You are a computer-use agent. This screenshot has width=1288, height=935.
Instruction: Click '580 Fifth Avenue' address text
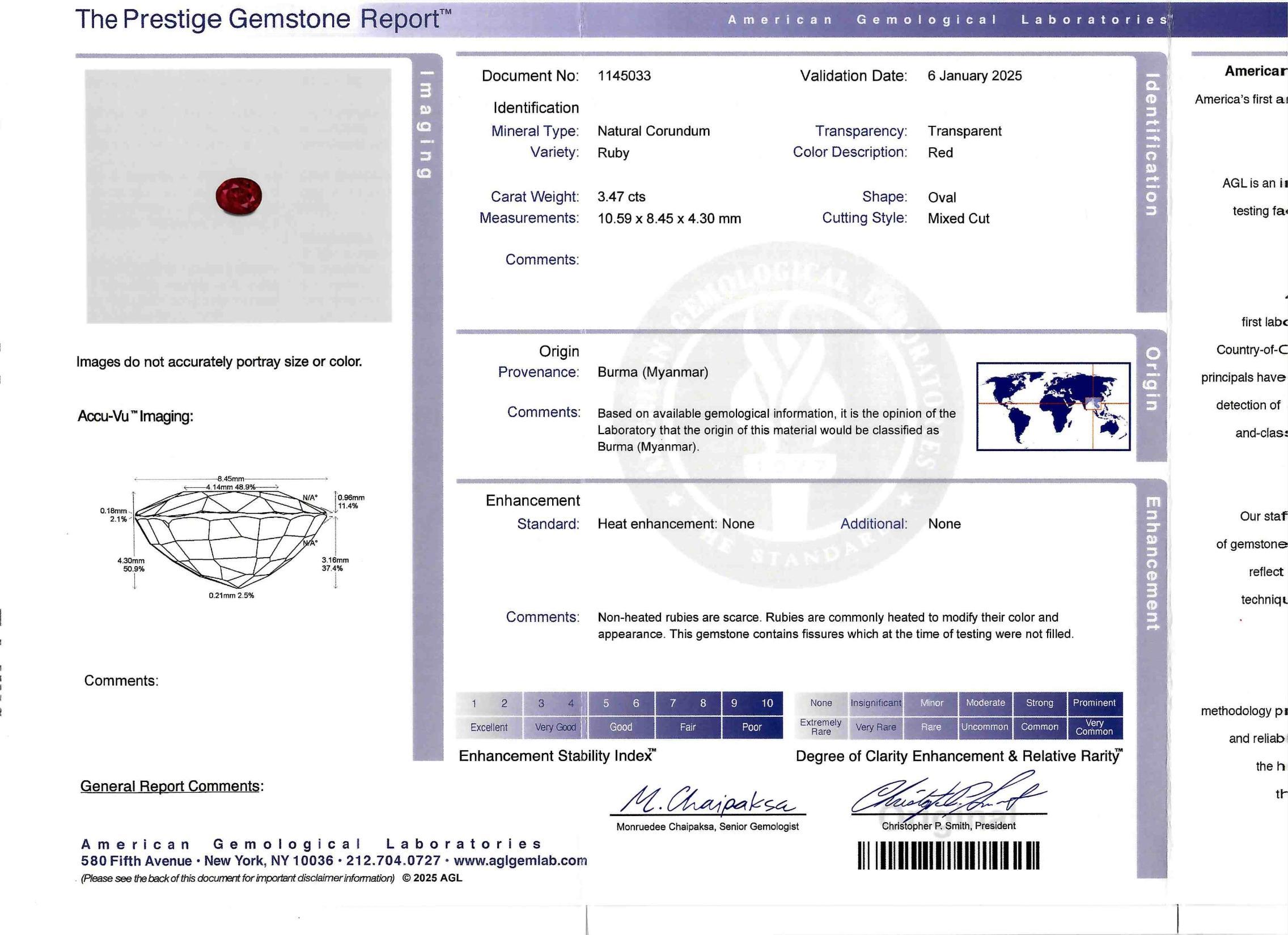coord(136,861)
